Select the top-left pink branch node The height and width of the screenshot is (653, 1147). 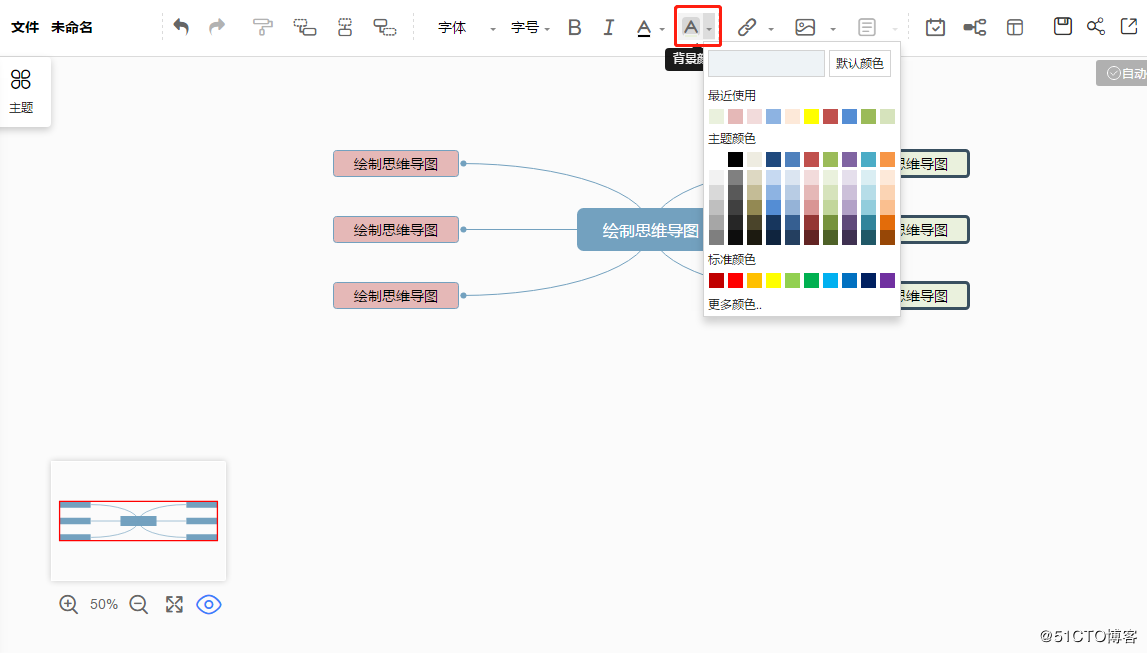pos(396,164)
